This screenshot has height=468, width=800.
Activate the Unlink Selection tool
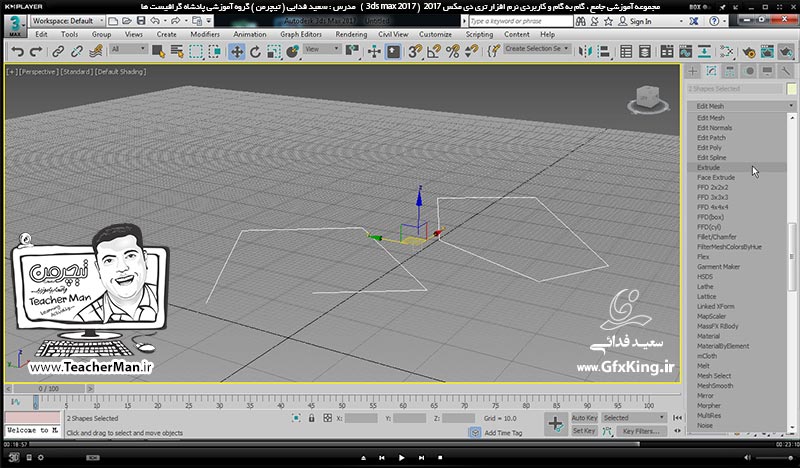point(77,51)
